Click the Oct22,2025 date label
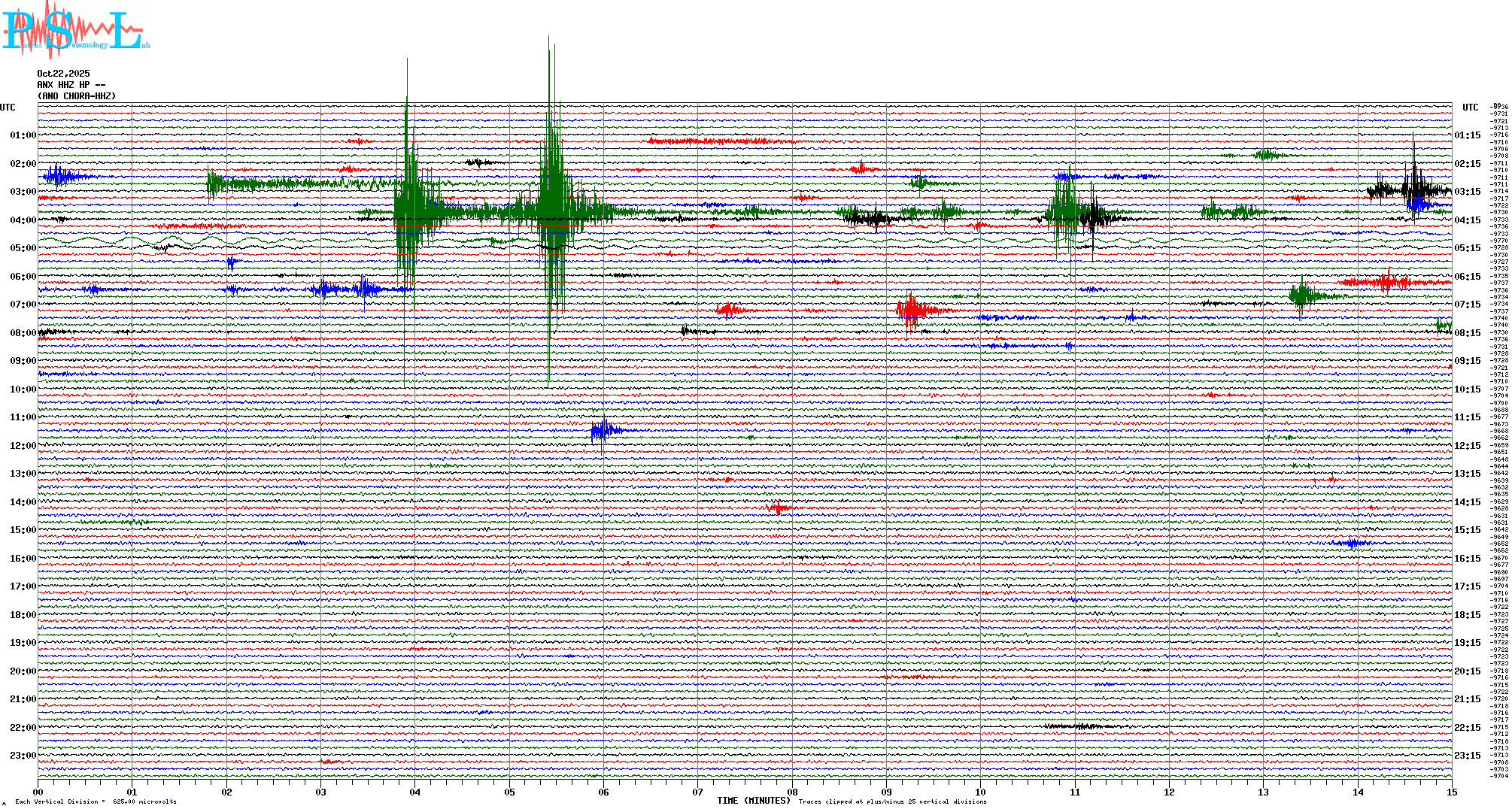The image size is (1512, 812). pos(63,74)
